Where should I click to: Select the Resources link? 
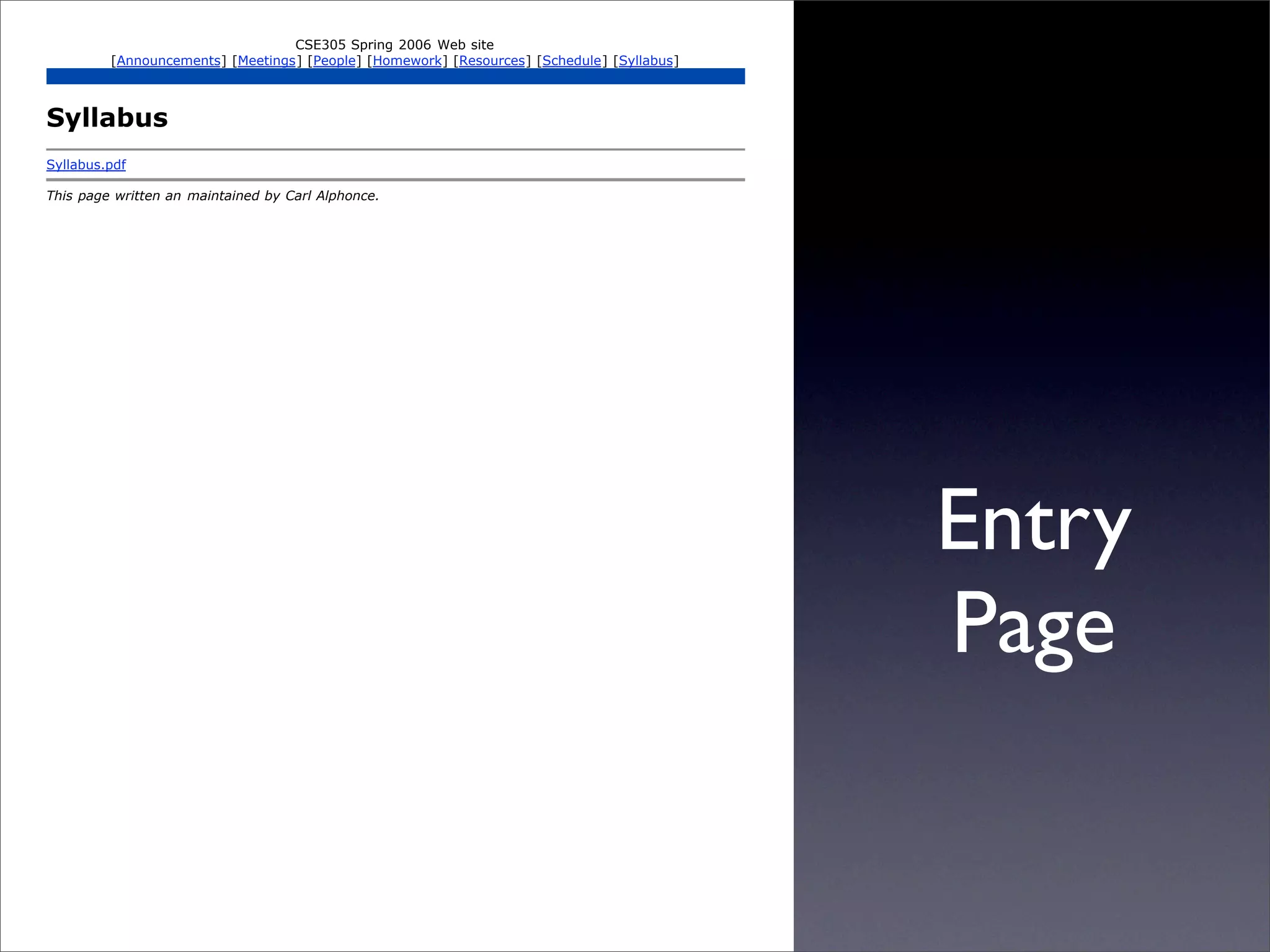(x=492, y=61)
